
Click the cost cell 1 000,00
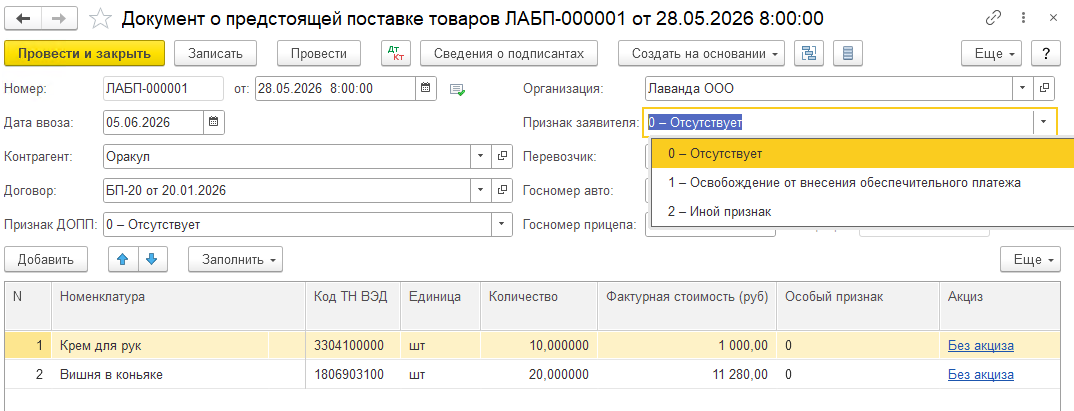click(x=687, y=346)
